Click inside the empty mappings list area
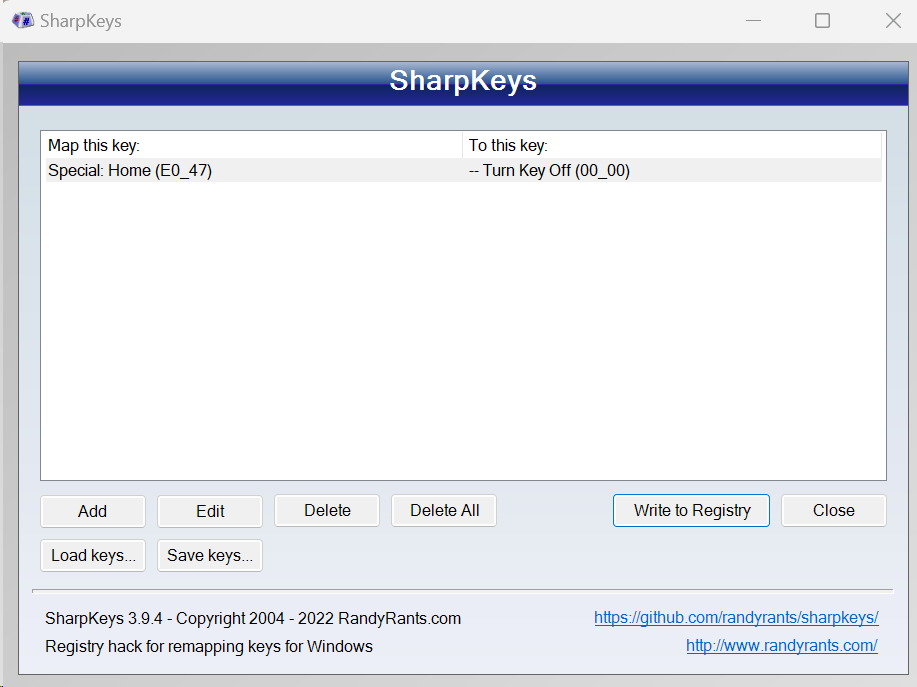Image resolution: width=917 pixels, height=687 pixels. (460, 330)
